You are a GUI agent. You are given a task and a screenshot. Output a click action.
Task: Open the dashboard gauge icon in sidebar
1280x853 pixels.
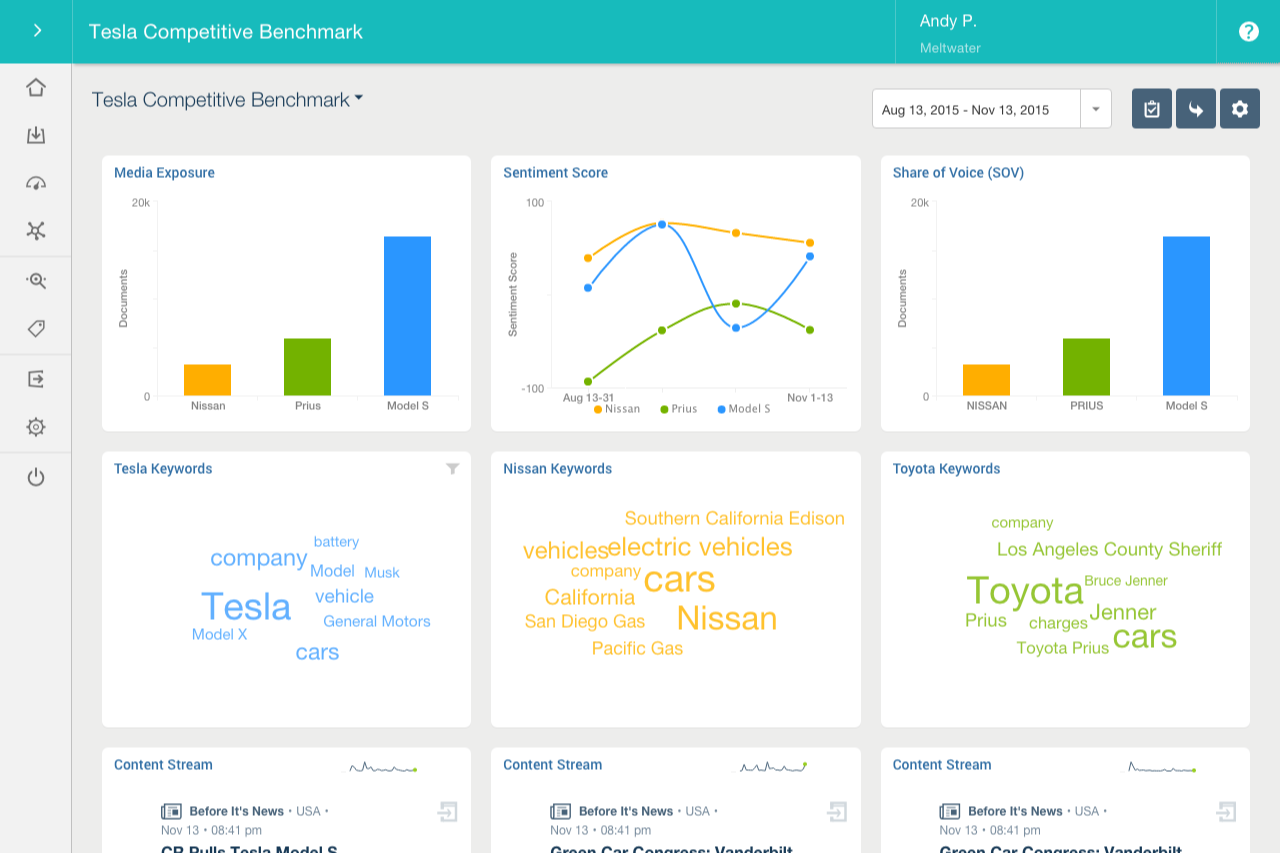point(36,183)
